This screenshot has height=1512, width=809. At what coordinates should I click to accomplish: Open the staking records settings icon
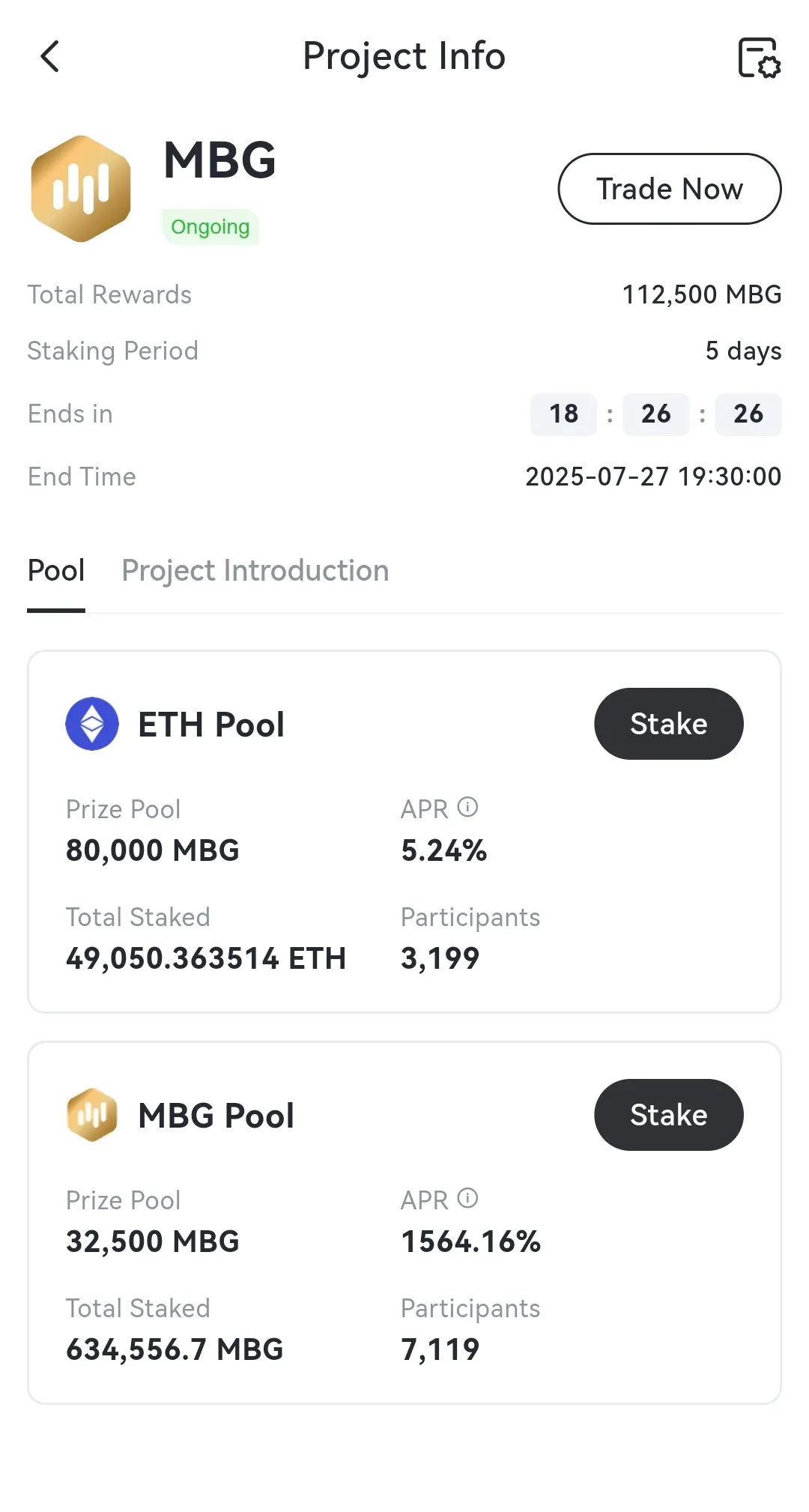[759, 58]
